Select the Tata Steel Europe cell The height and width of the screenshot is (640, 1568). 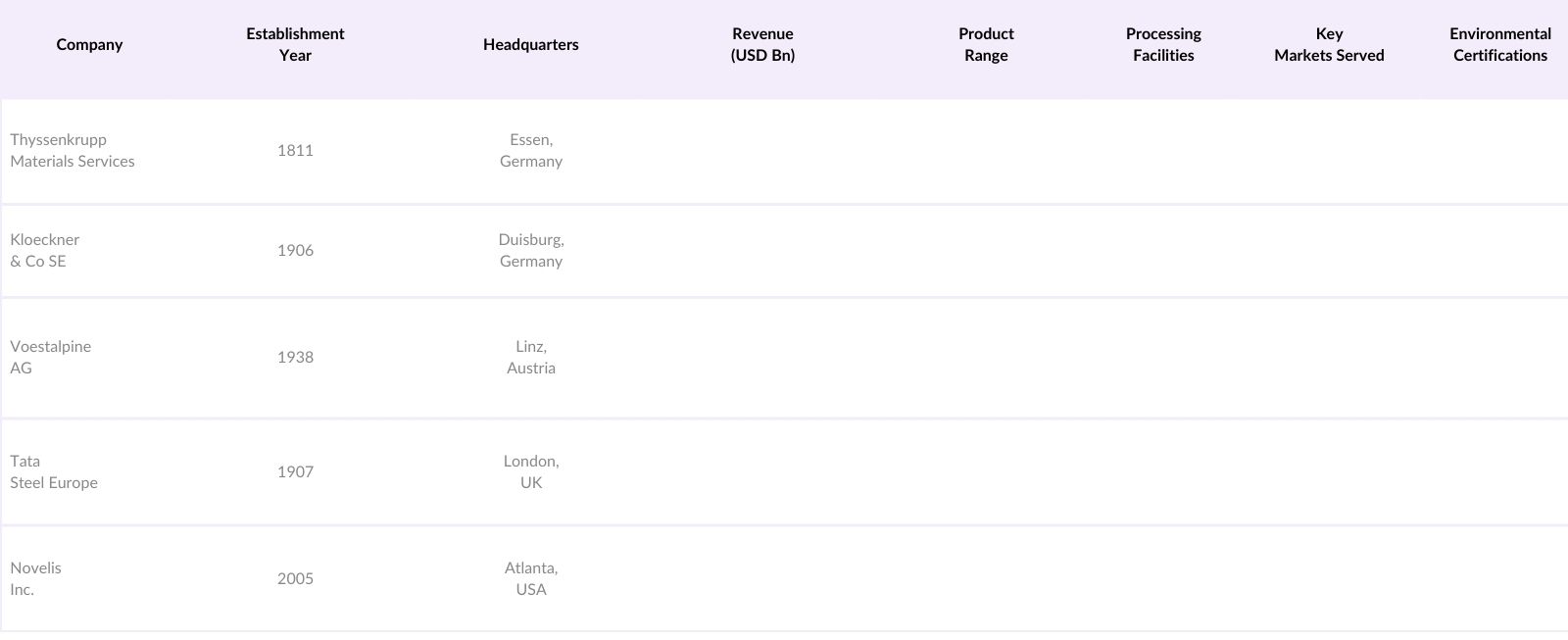pyautogui.click(x=54, y=472)
